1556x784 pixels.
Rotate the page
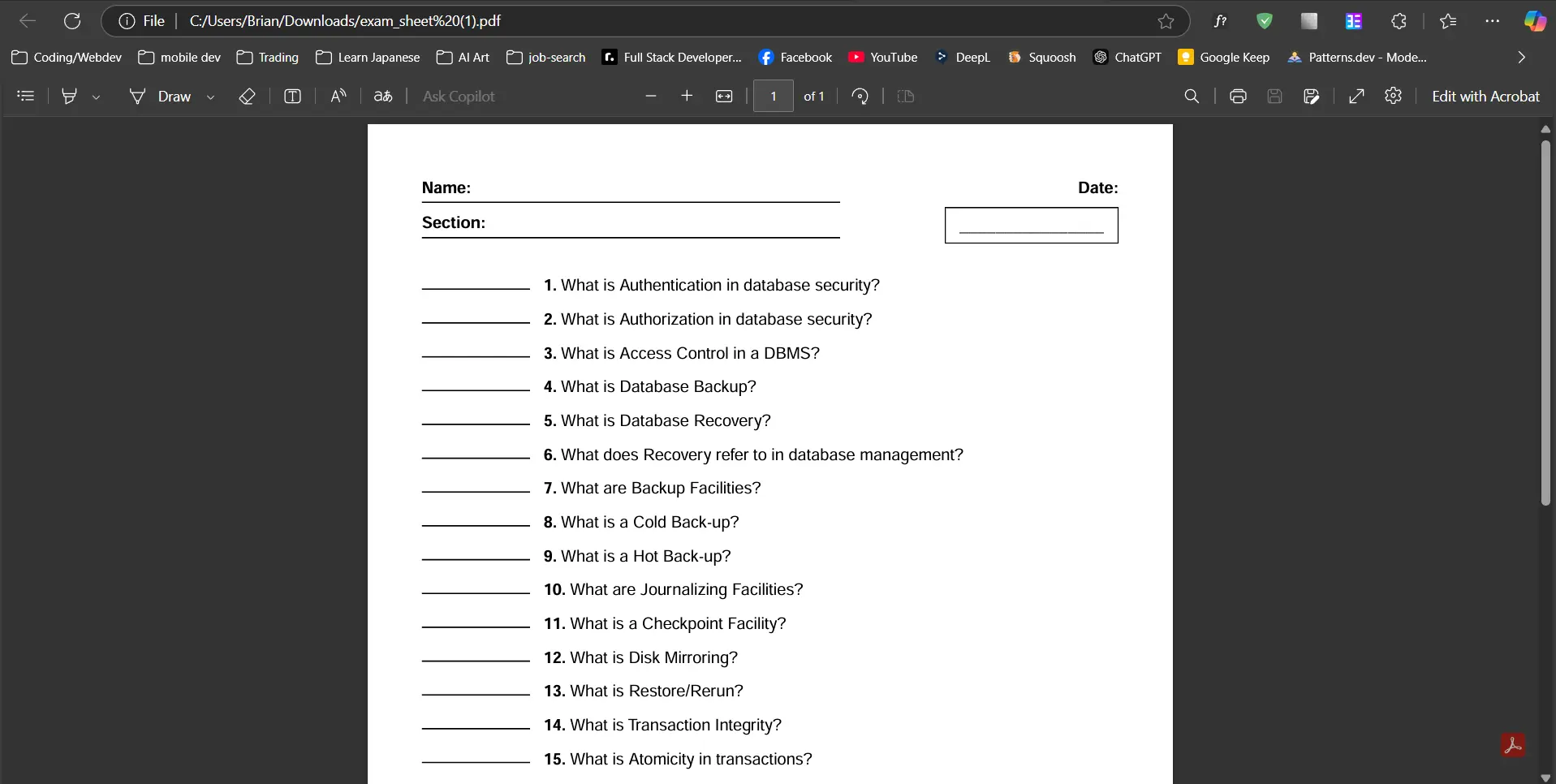pyautogui.click(x=860, y=97)
